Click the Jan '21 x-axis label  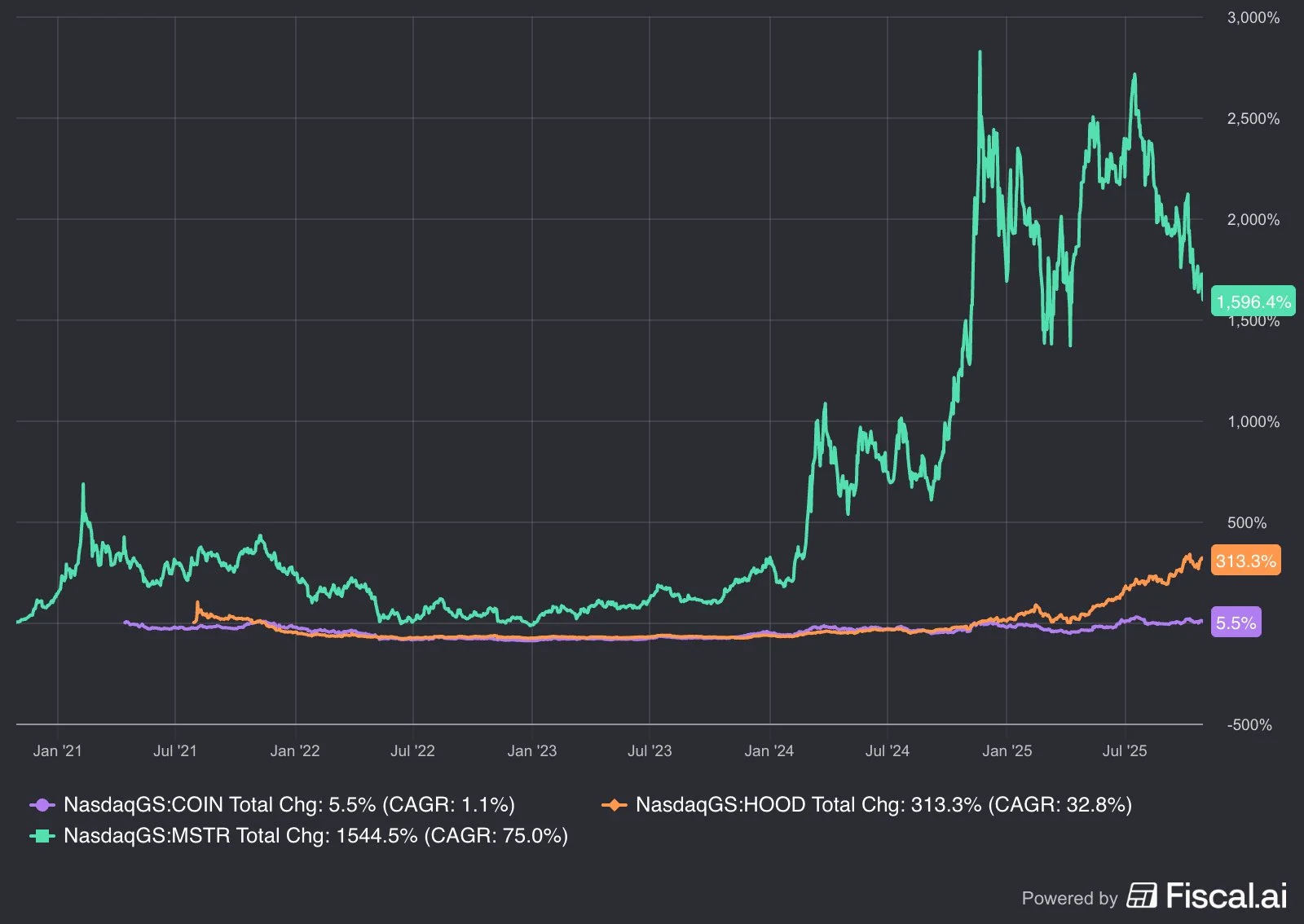pyautogui.click(x=57, y=750)
